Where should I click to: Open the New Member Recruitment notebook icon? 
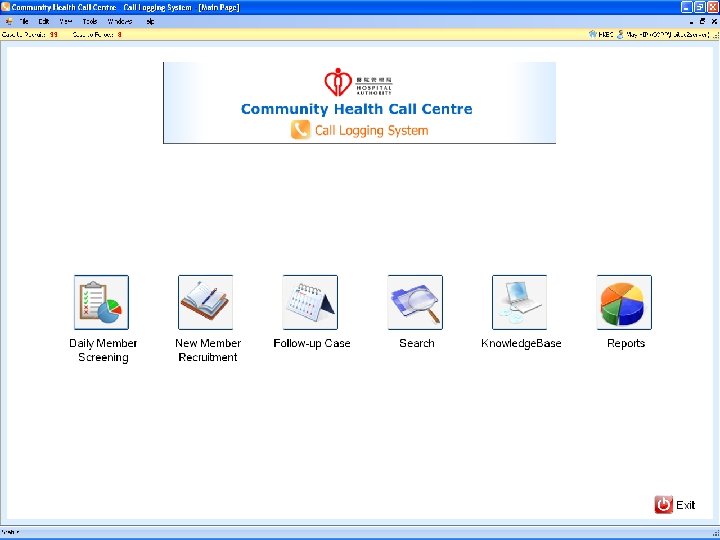(x=205, y=302)
